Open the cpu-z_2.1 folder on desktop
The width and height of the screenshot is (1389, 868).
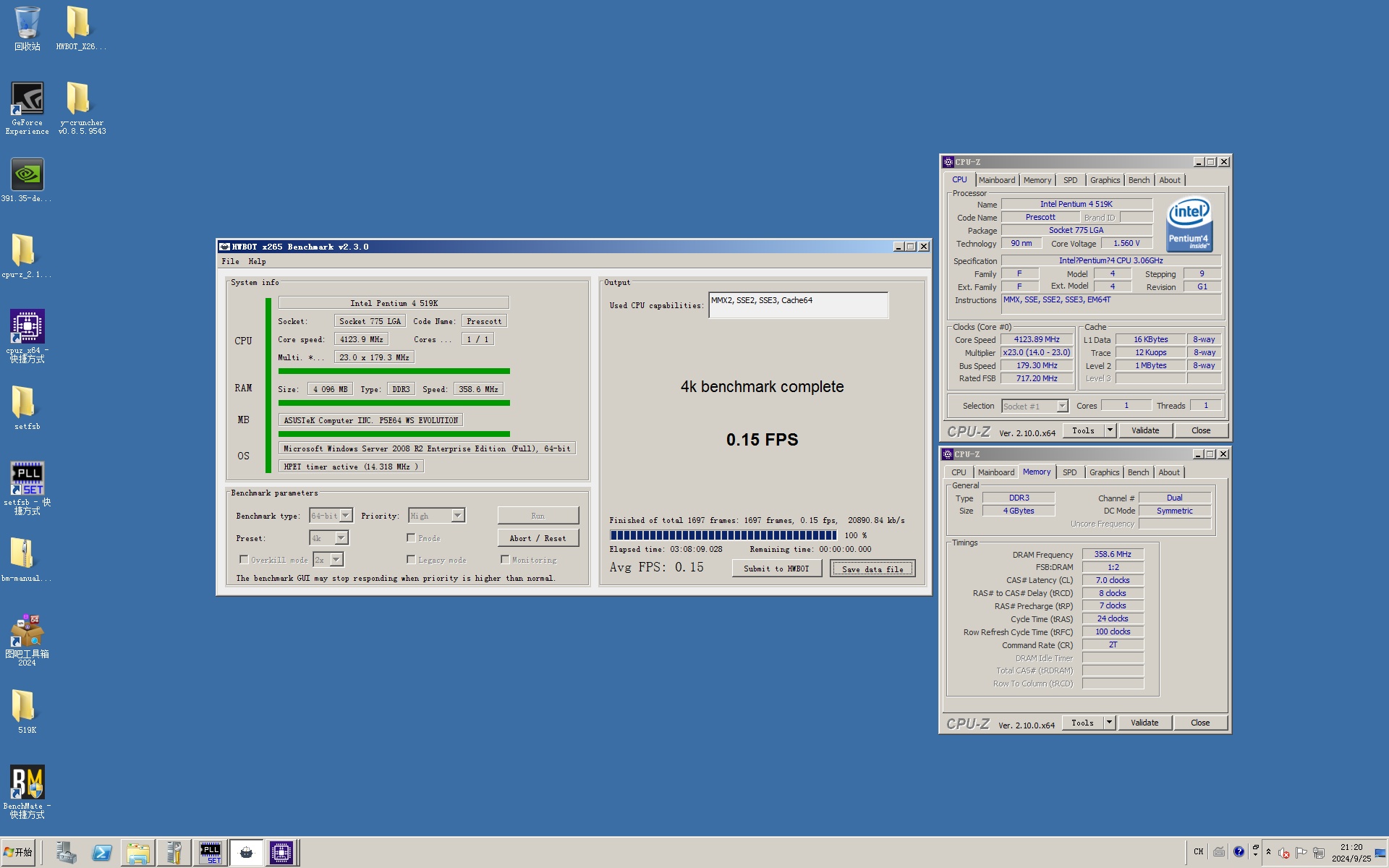(x=27, y=255)
